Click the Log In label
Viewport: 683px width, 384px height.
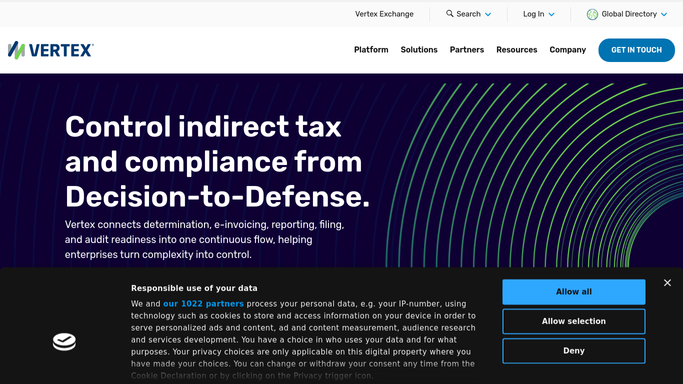[x=533, y=14]
